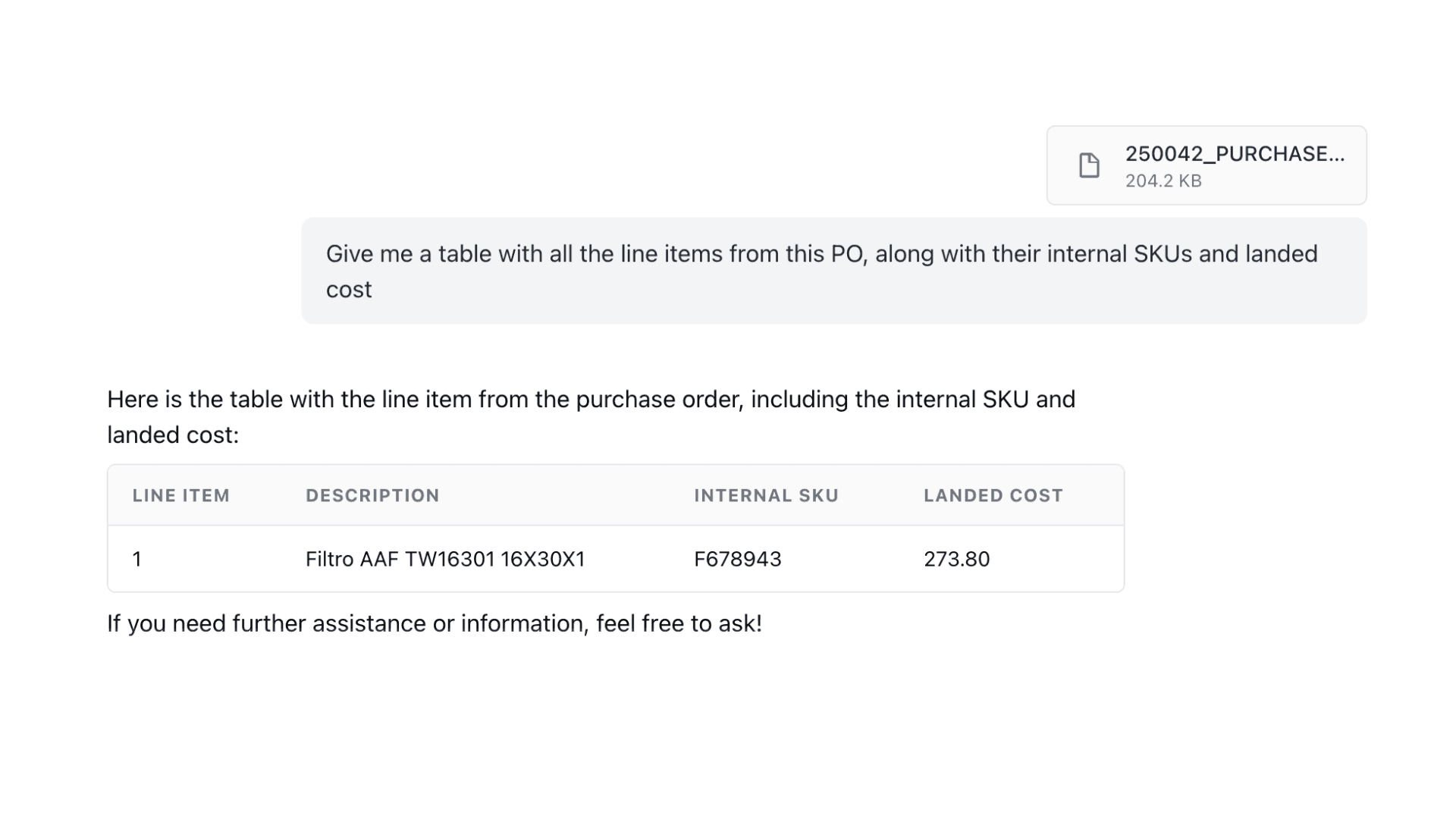Click the landed cost value 273.80

(x=956, y=560)
